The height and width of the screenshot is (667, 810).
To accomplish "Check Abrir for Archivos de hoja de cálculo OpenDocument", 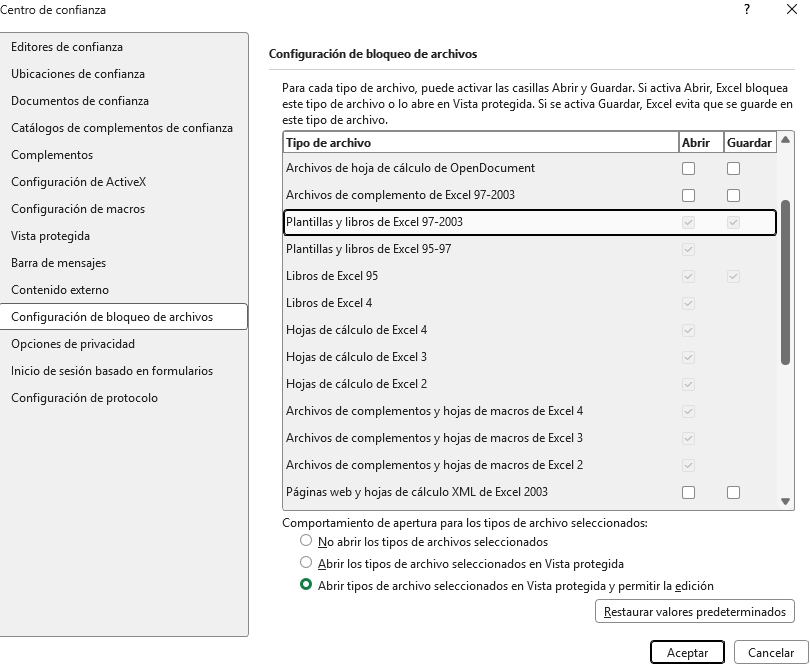I will pyautogui.click(x=688, y=168).
